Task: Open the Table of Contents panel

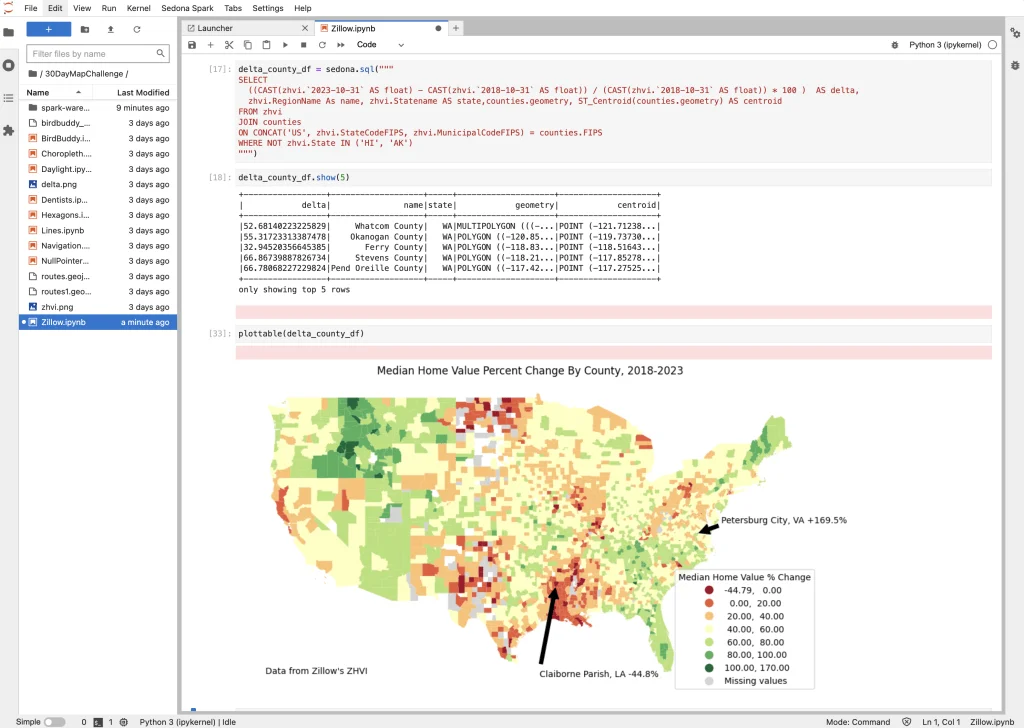Action: coord(8,98)
